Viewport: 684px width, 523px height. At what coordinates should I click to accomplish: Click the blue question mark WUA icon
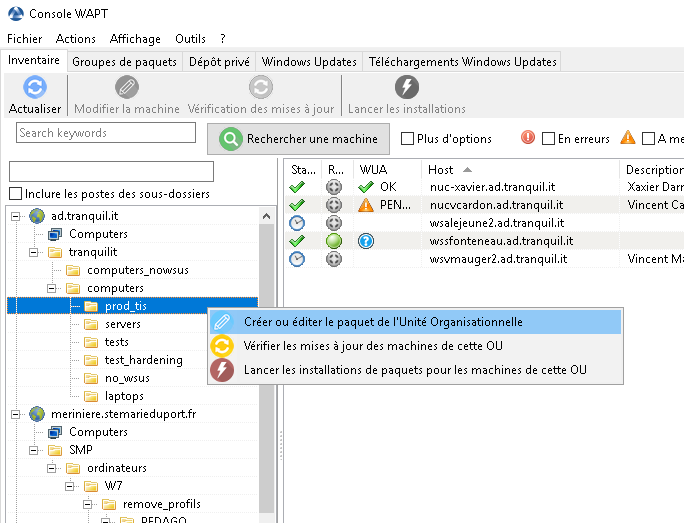tap(366, 241)
